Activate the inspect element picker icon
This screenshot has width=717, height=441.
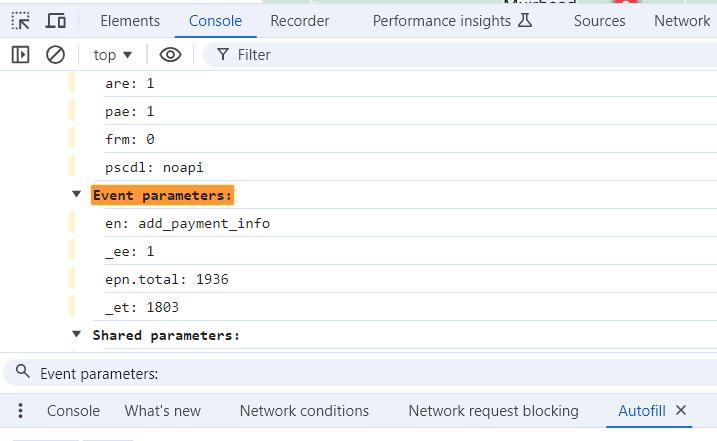coord(21,21)
